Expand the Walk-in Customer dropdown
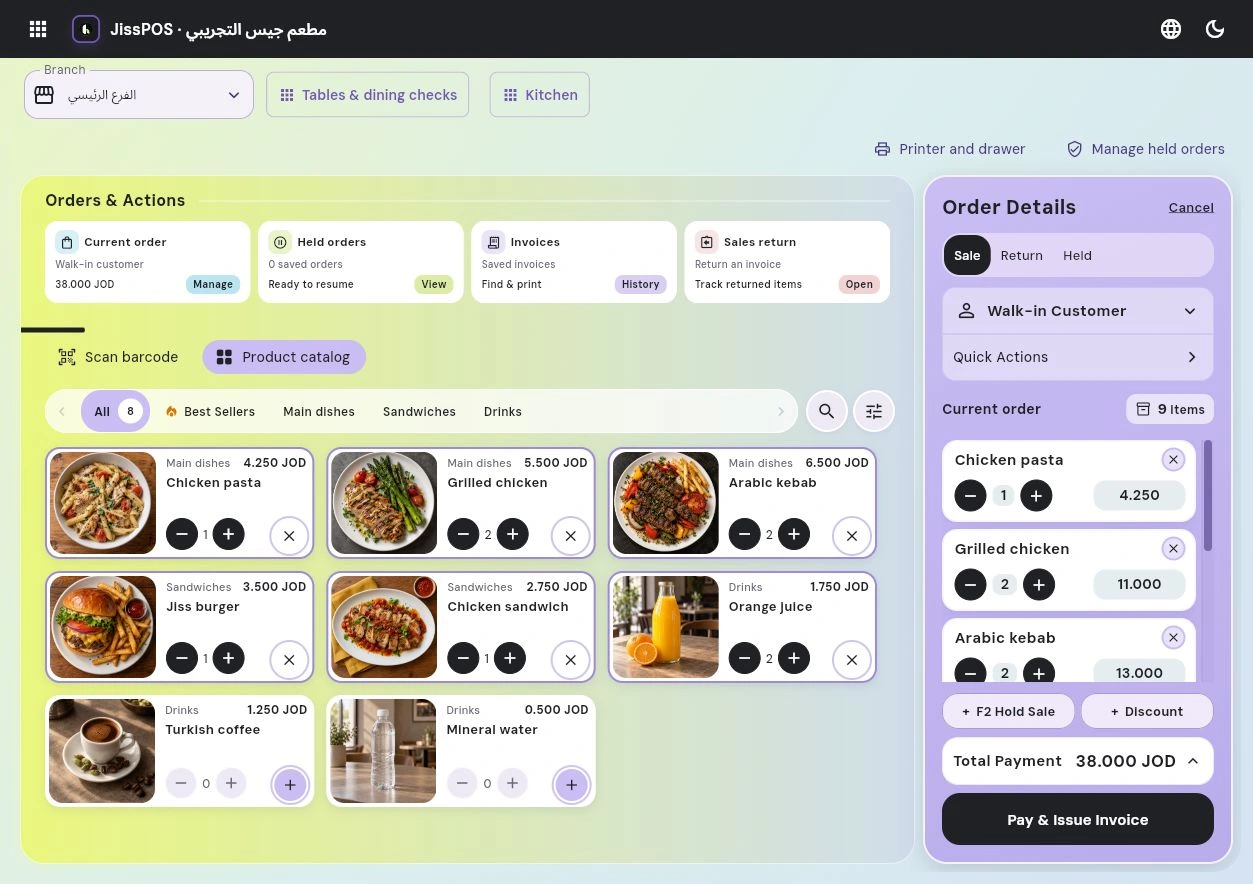Screen dimensions: 1253x884 [1078, 311]
